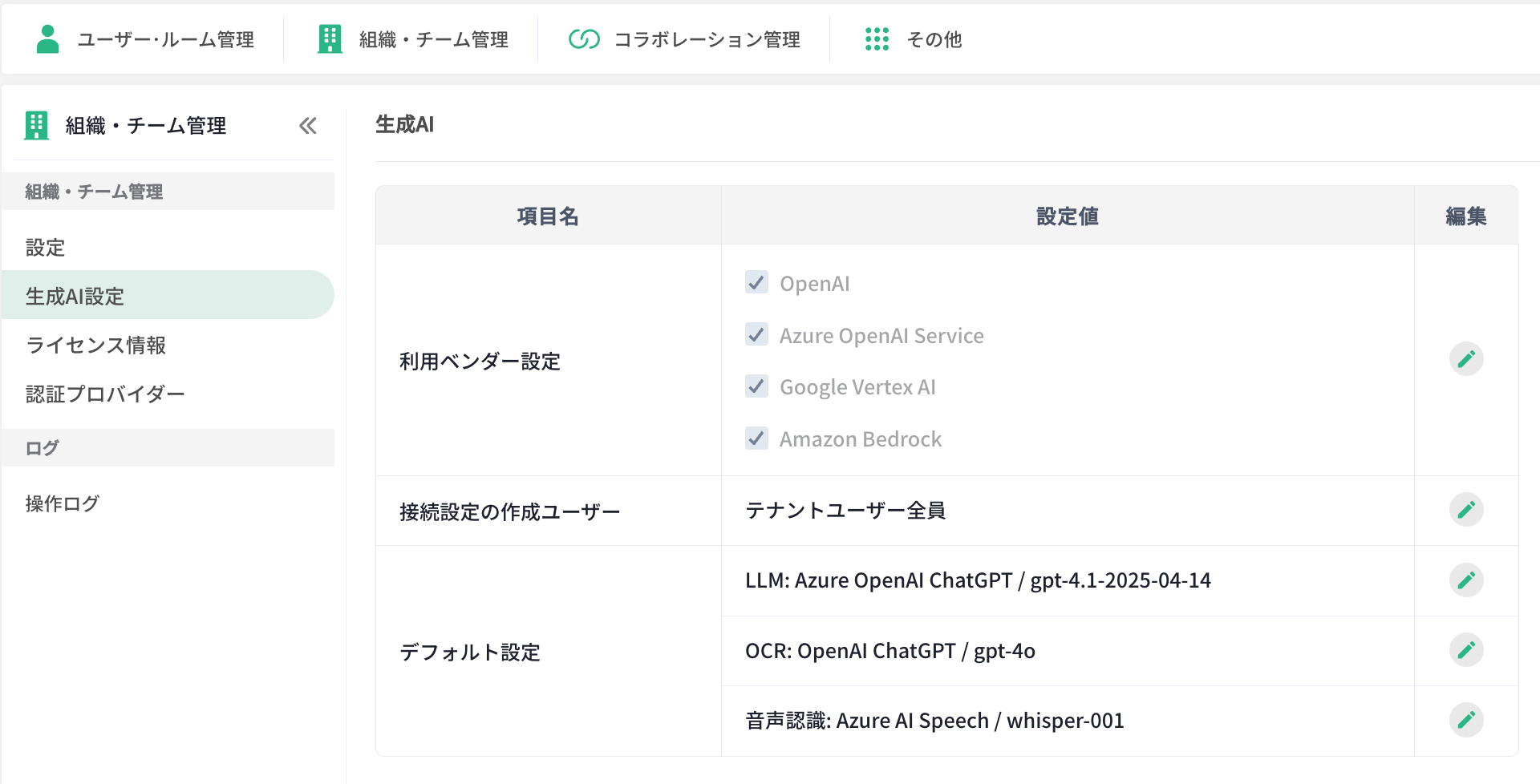Image resolution: width=1540 pixels, height=784 pixels.
Task: Click the pencil for OCR default
Action: (1465, 650)
